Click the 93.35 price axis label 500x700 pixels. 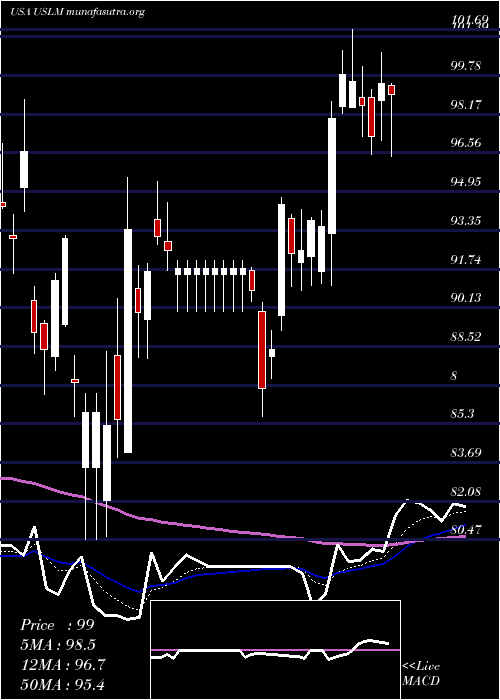[x=466, y=221]
